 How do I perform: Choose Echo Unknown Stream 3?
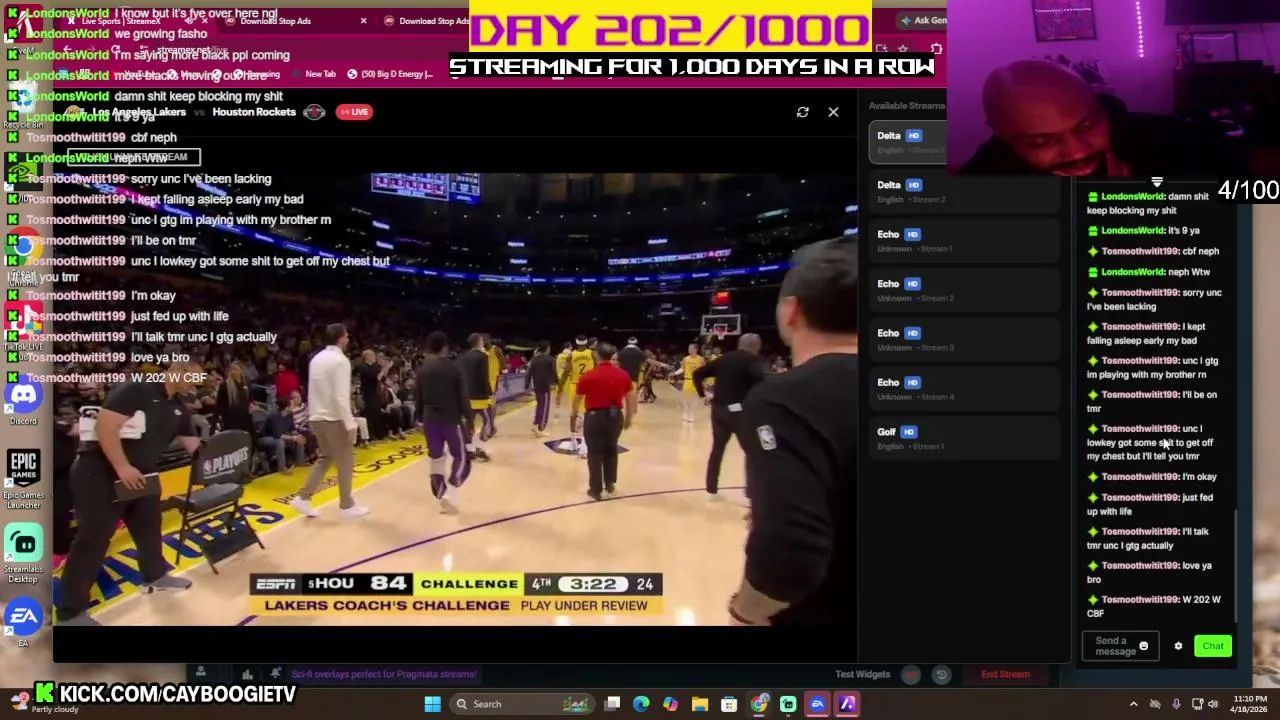pyautogui.click(x=965, y=339)
